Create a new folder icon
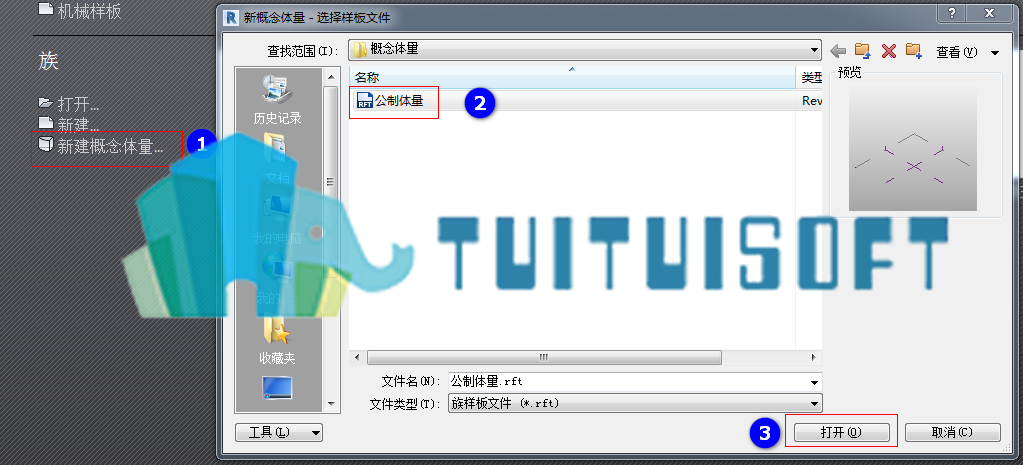The height and width of the screenshot is (465, 1023). tap(913, 51)
